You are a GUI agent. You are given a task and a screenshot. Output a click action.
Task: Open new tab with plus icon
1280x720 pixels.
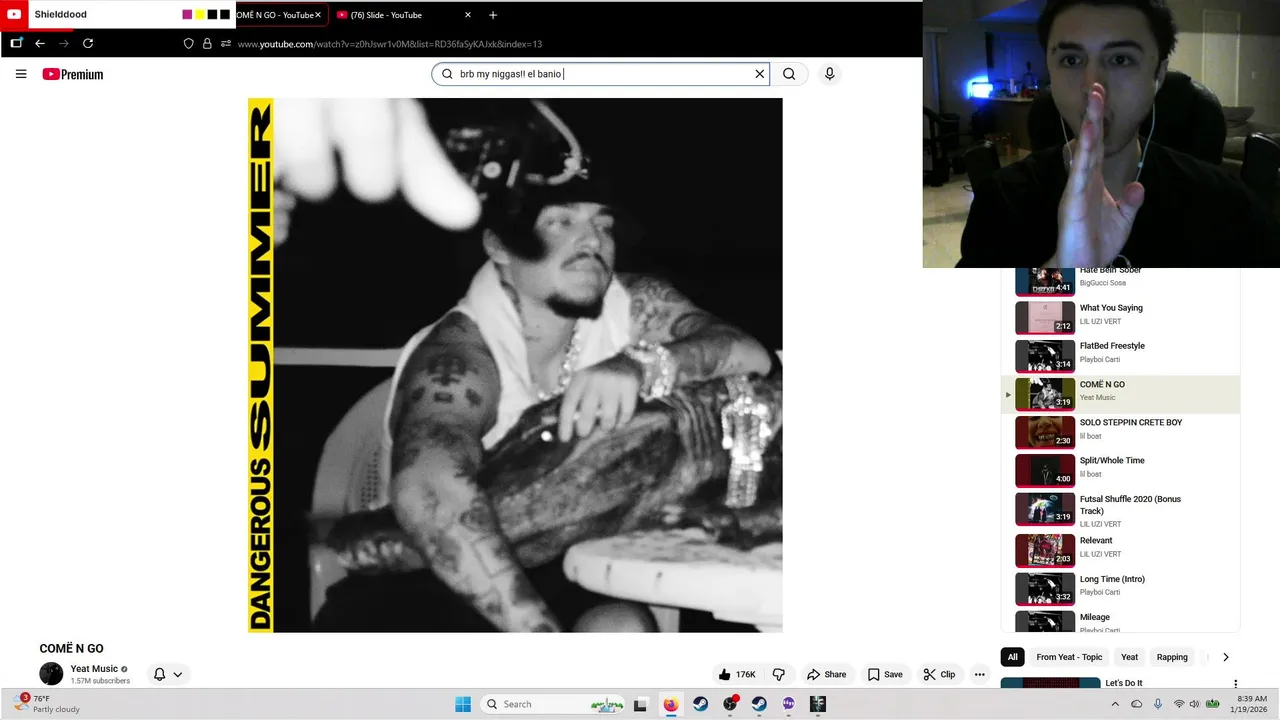(493, 15)
